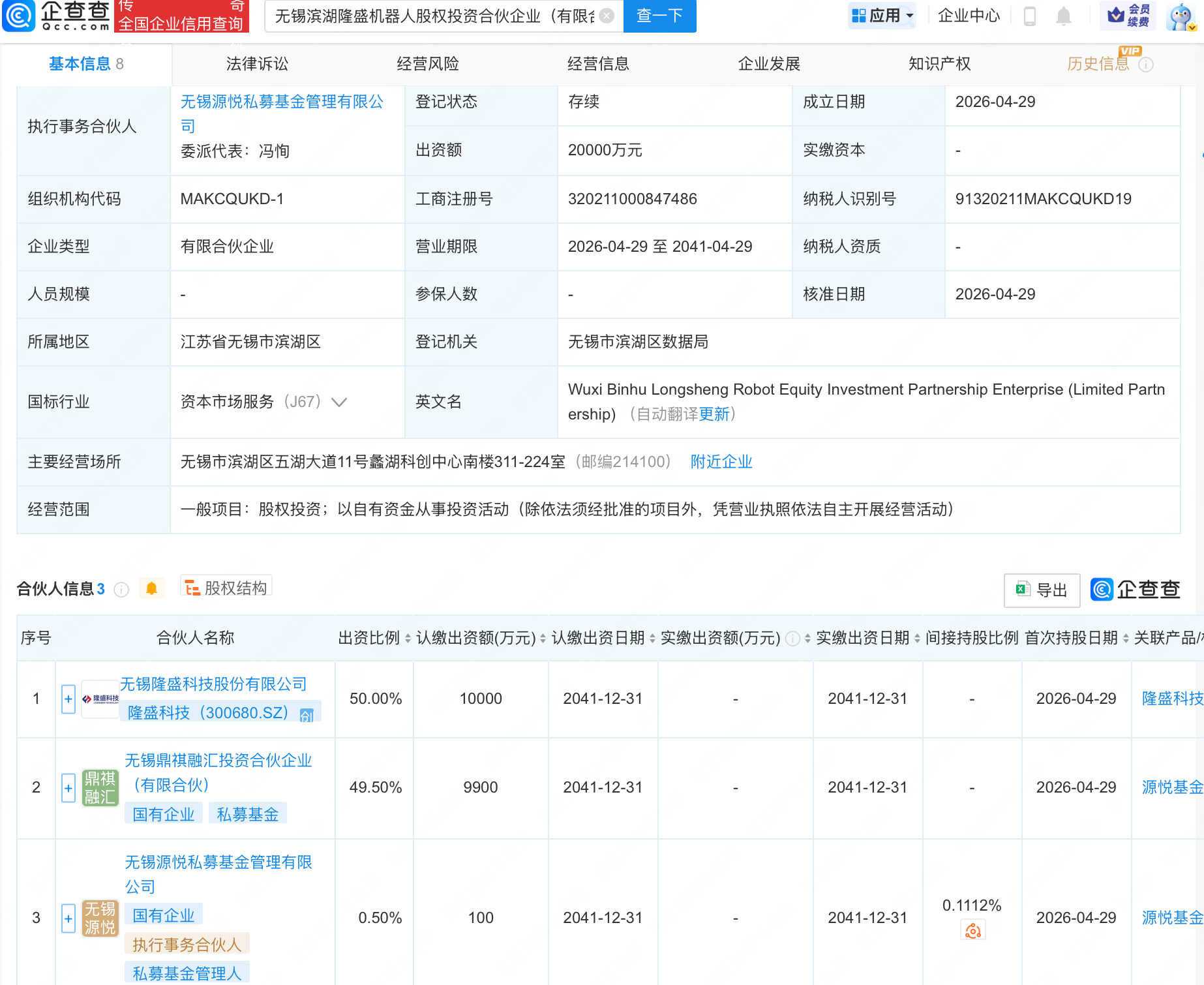
Task: Expand the 资本市场服务 industry chevron
Action: [x=339, y=402]
